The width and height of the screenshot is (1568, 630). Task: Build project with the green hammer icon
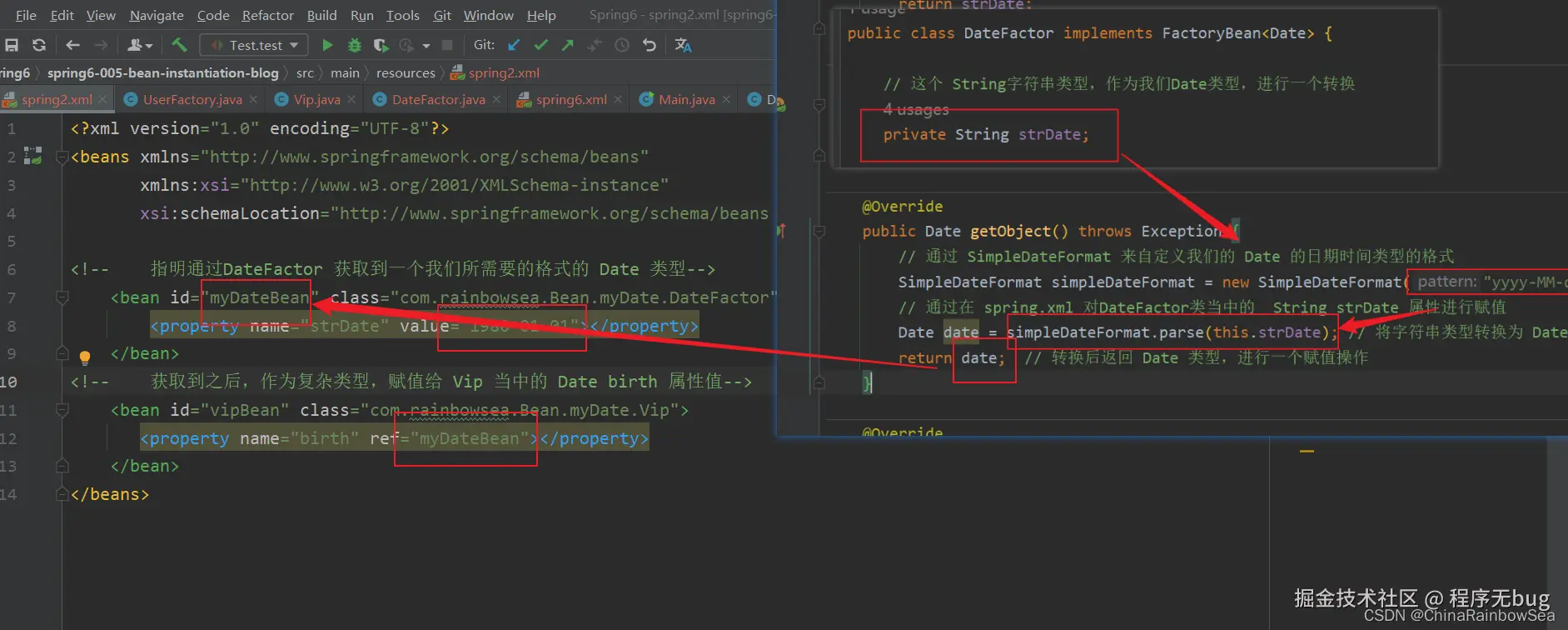tap(179, 44)
